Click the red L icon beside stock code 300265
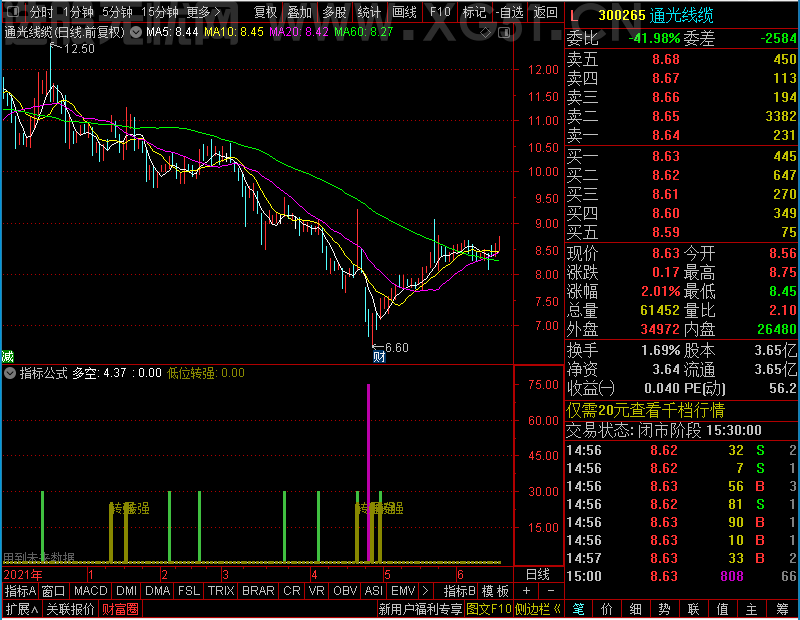This screenshot has height=620, width=800. click(574, 16)
